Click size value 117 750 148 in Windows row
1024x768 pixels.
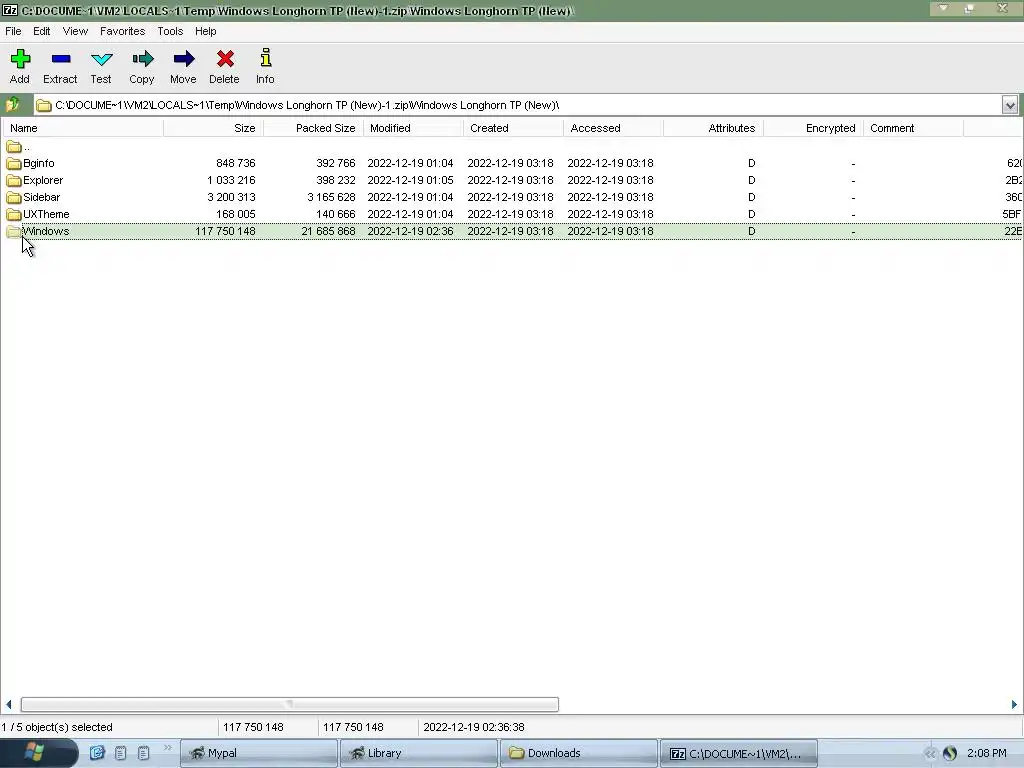point(225,231)
